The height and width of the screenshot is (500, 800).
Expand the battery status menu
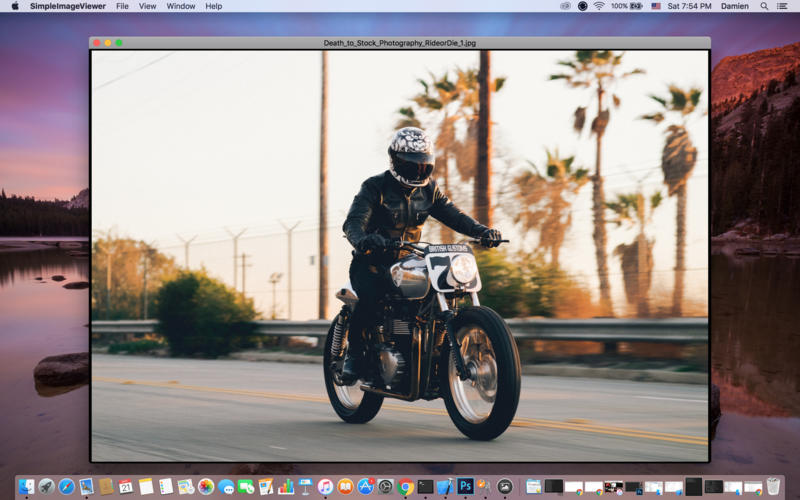(627, 6)
